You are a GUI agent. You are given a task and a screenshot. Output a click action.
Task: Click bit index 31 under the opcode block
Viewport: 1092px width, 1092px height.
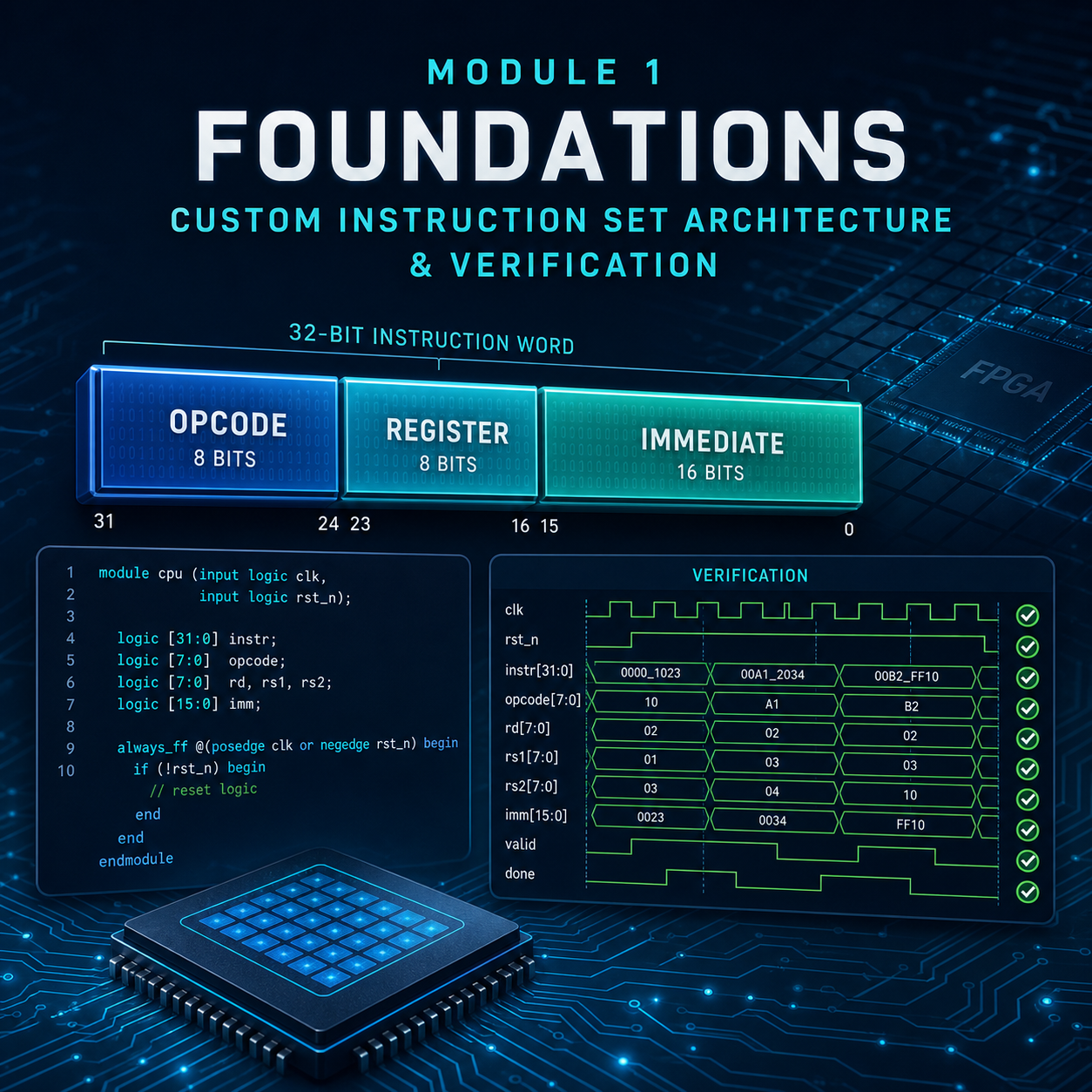point(104,521)
